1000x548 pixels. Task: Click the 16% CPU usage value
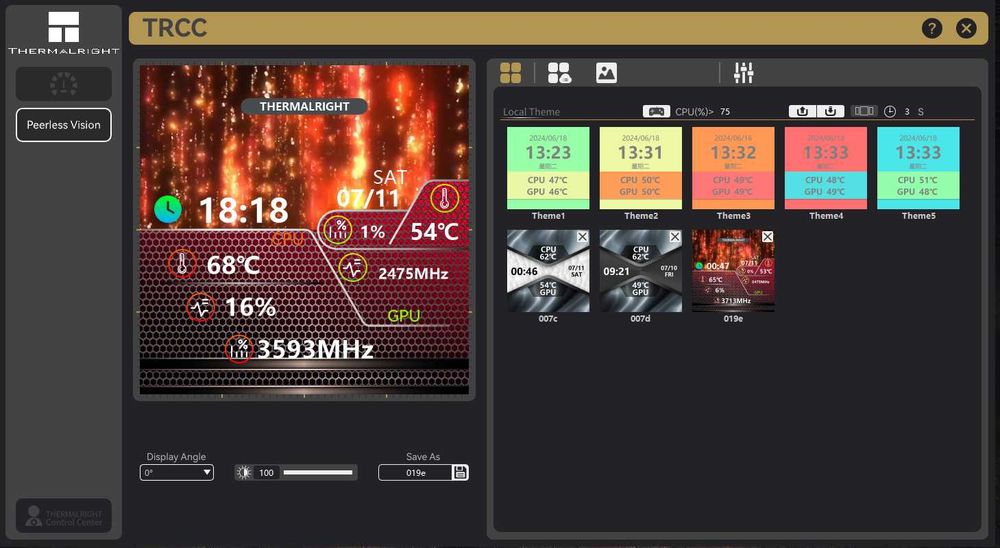tap(249, 307)
